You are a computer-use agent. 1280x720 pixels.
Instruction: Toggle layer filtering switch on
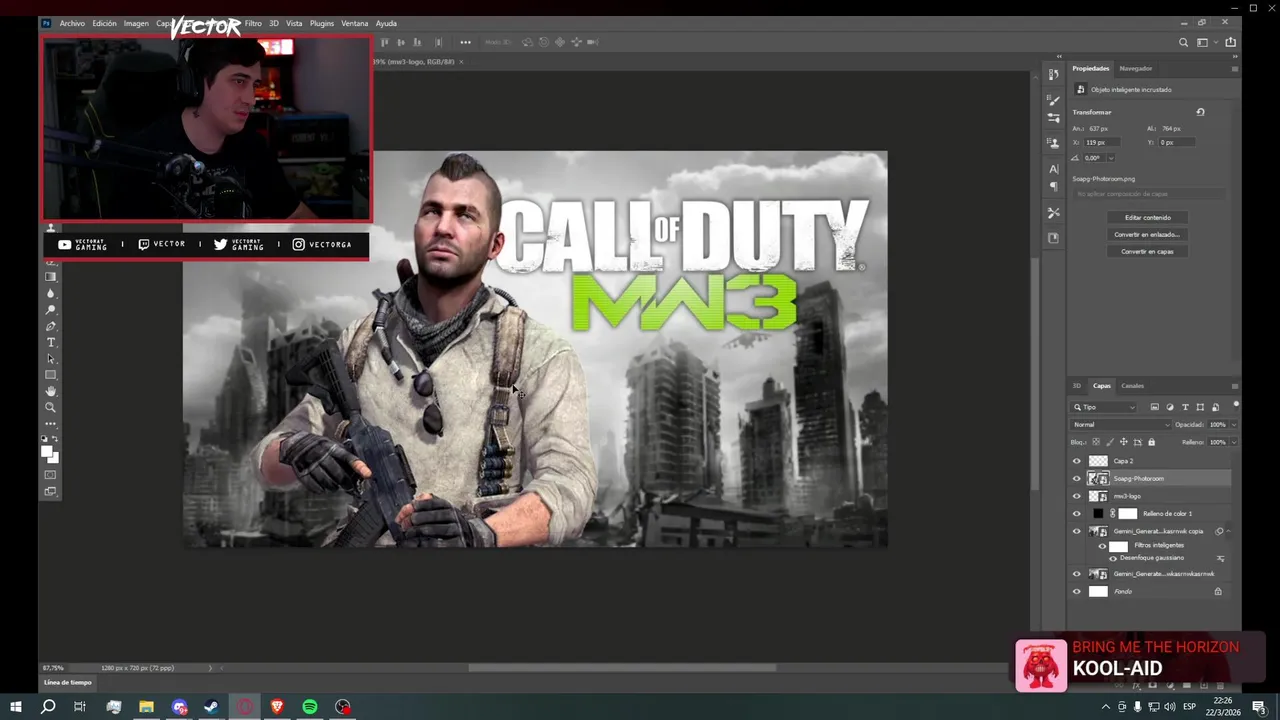(1236, 405)
